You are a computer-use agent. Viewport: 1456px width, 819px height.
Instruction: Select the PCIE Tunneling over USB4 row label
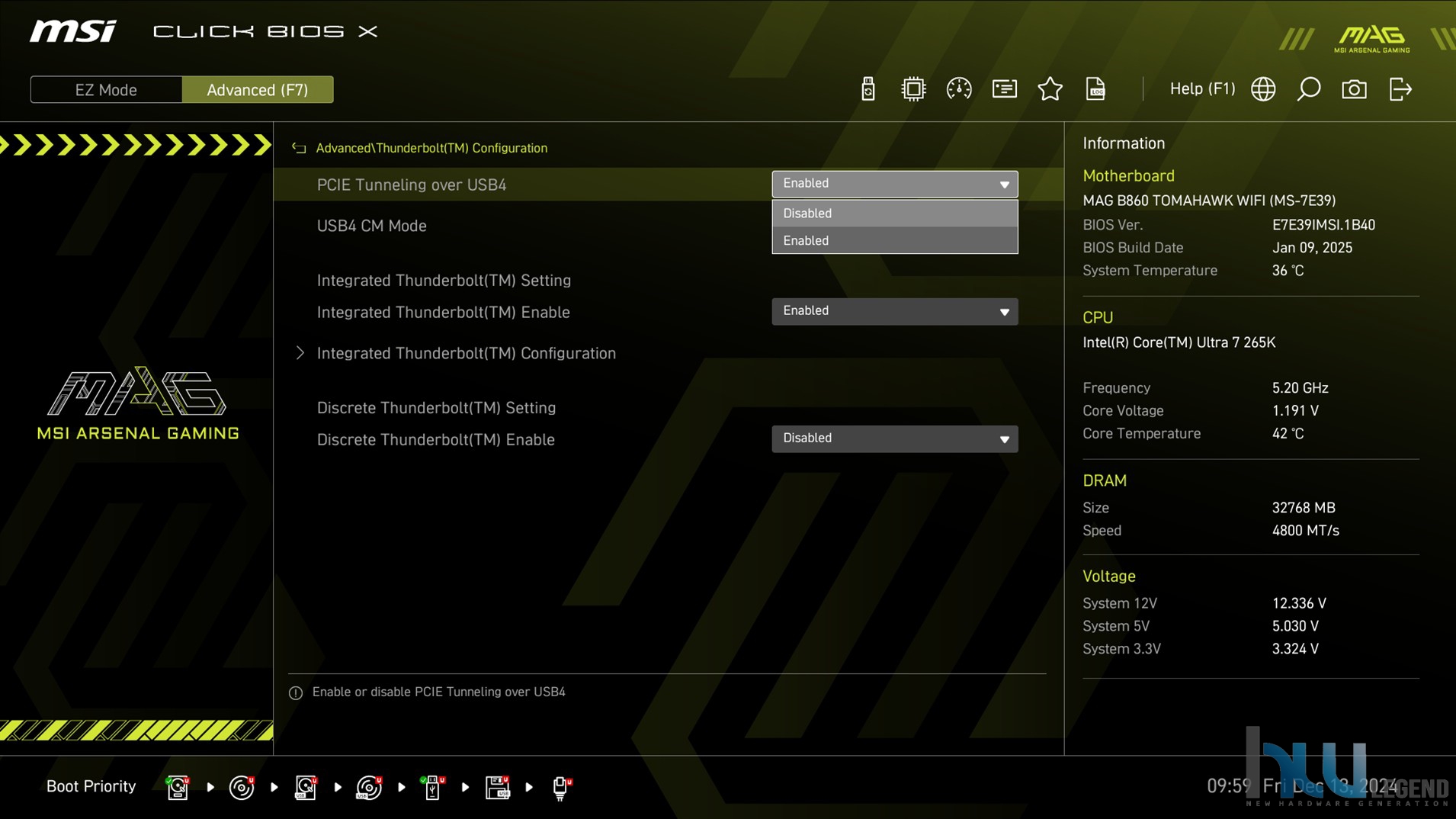(x=412, y=185)
